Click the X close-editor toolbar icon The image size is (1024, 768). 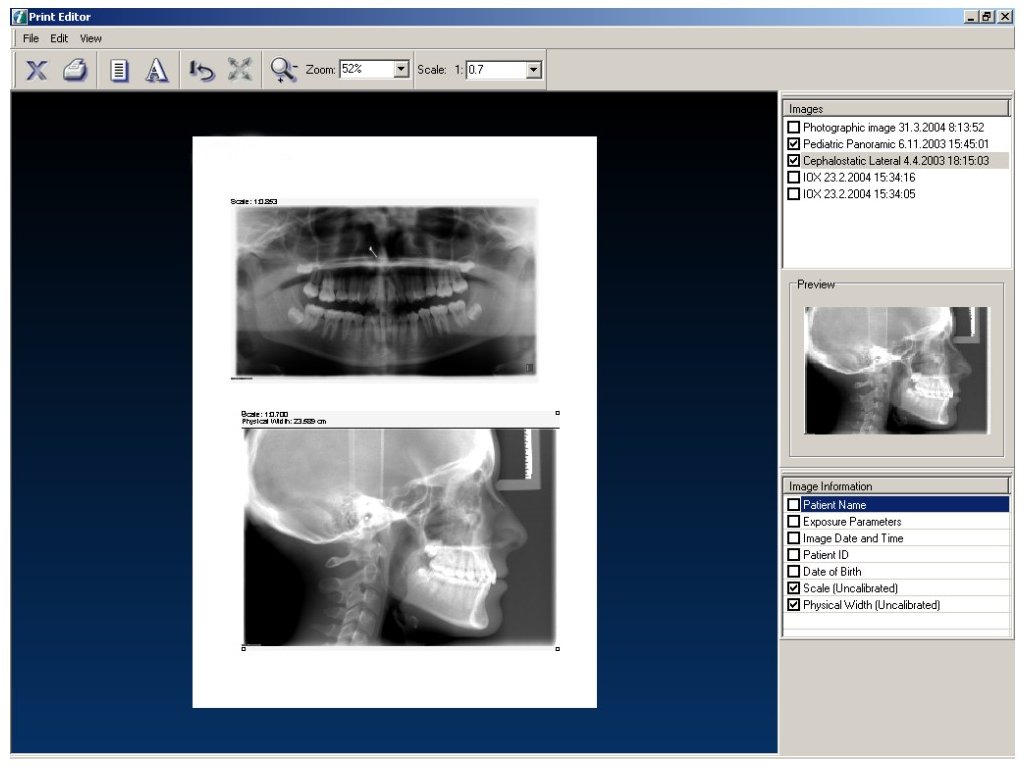point(37,70)
